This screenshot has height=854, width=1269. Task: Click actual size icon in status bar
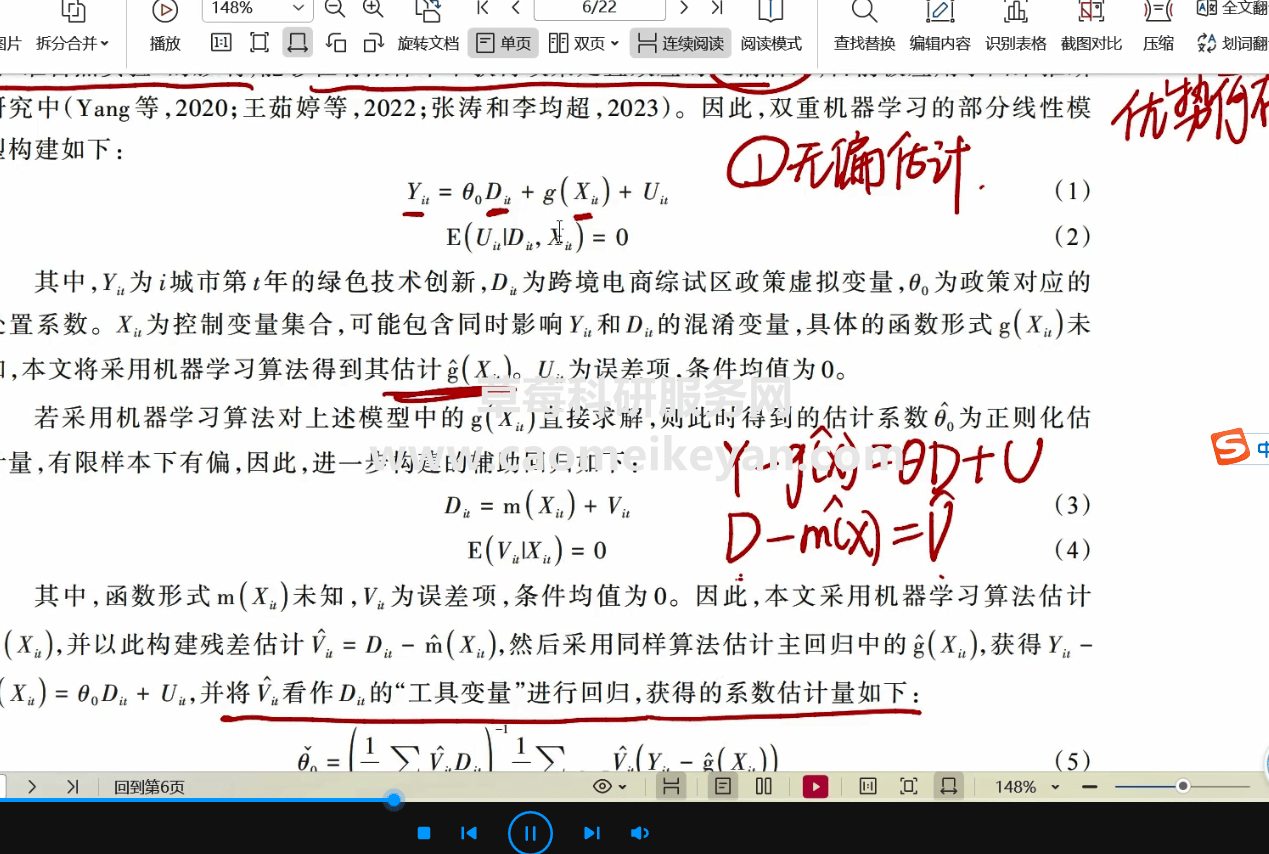tap(867, 787)
